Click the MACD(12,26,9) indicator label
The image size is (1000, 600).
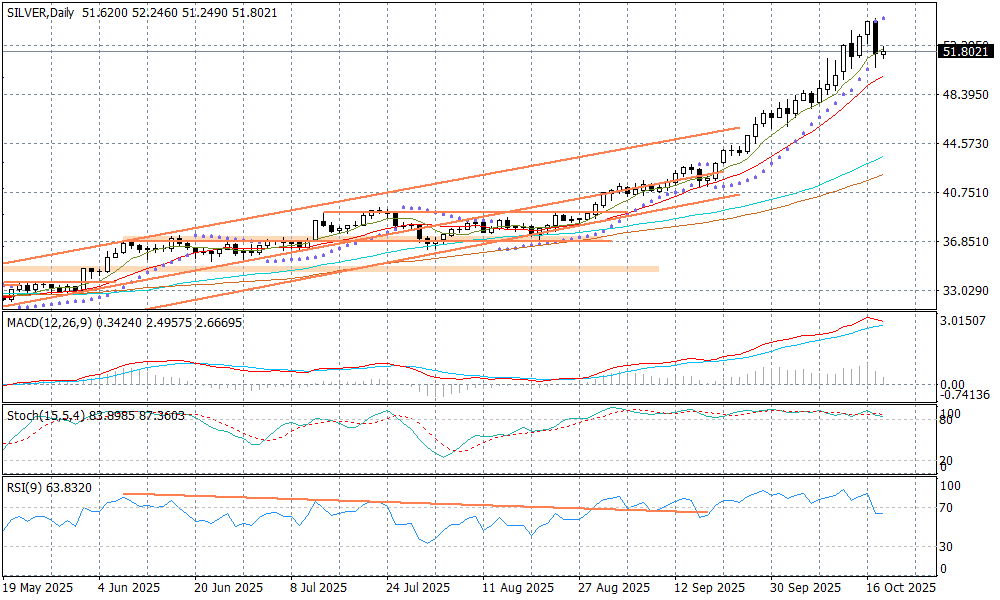50,322
